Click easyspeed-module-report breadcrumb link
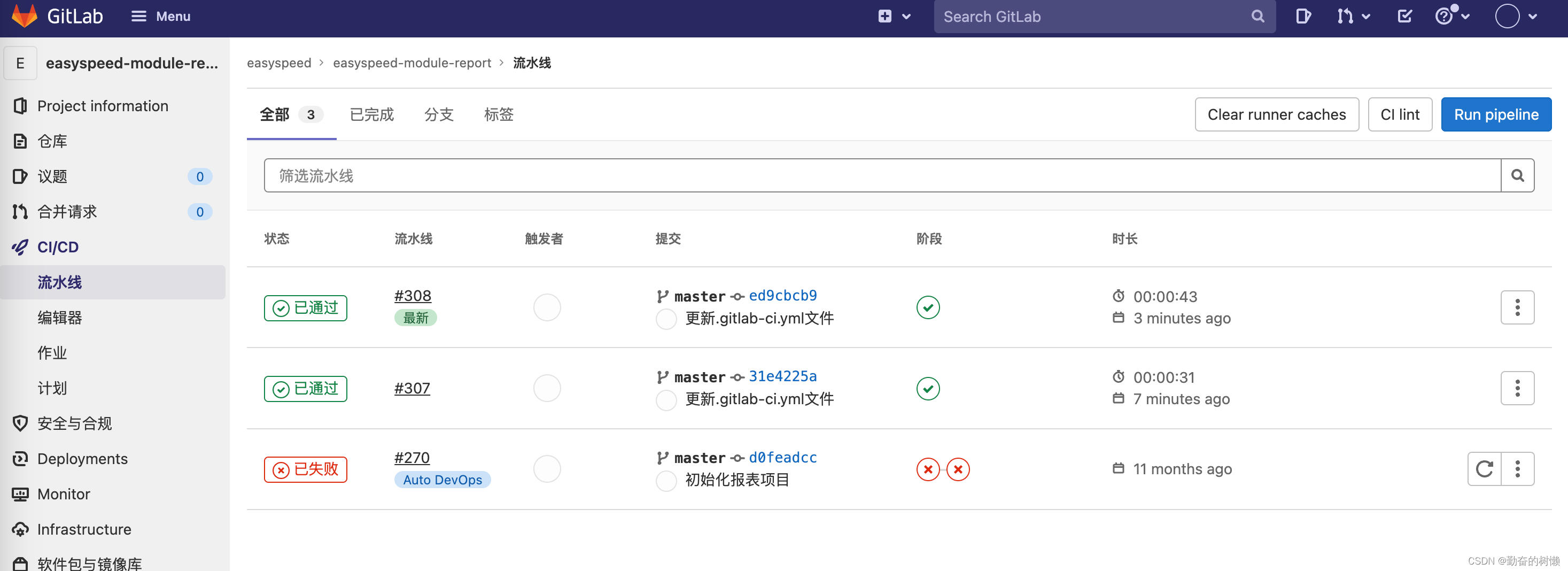 point(412,63)
